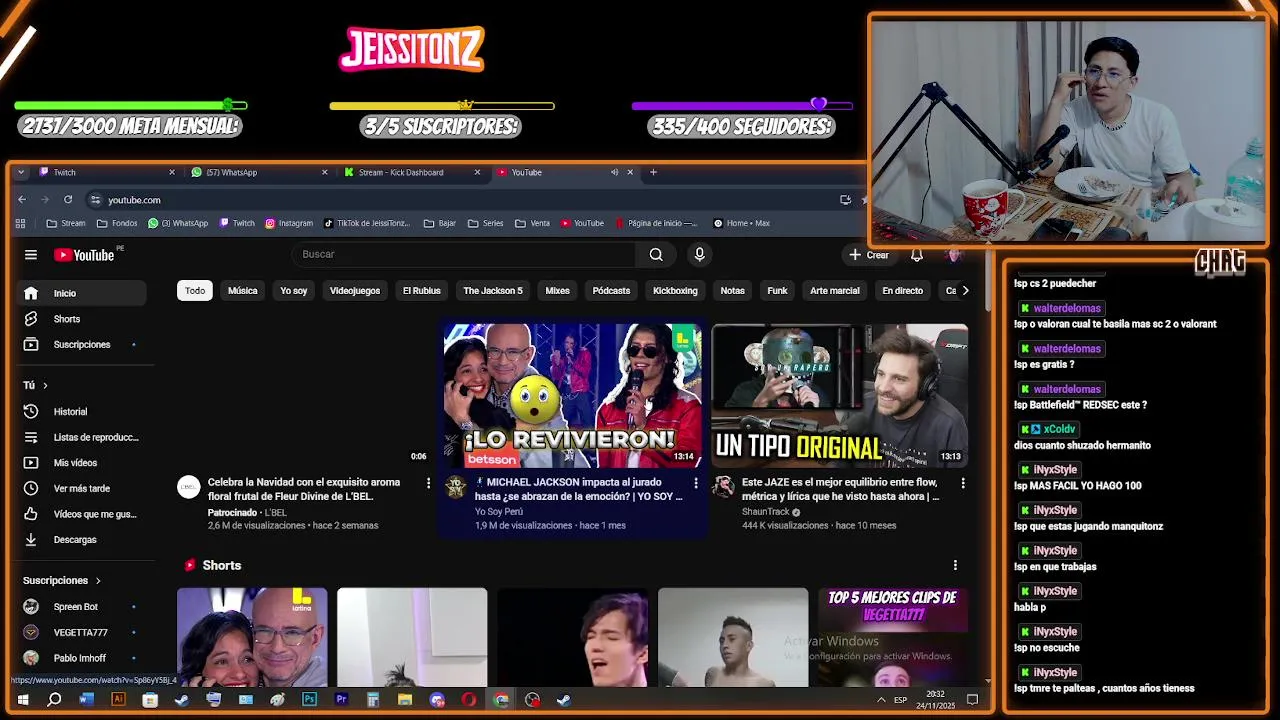1280x720 pixels.
Task: Open Windows taskbar search
Action: pyautogui.click(x=54, y=700)
